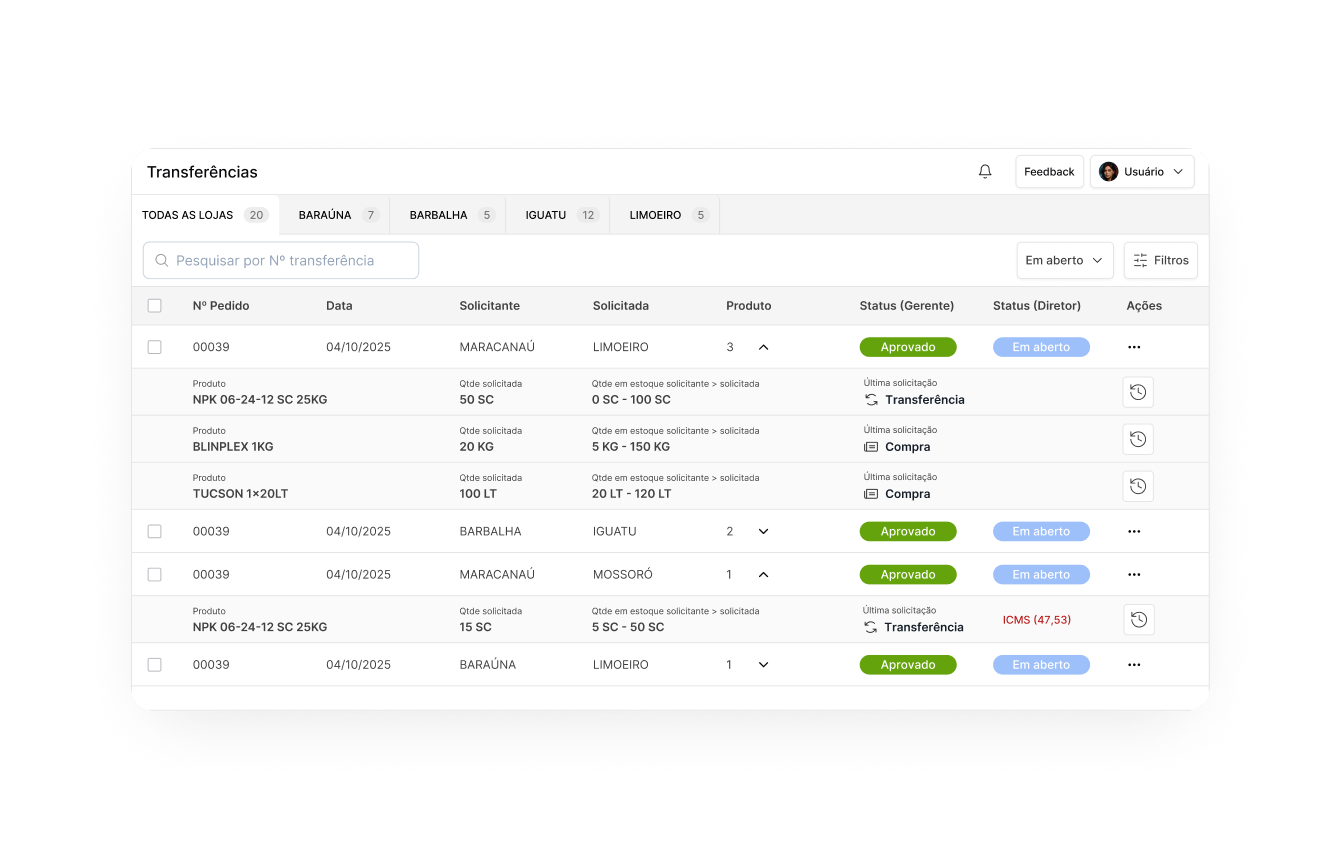View history for NPK 15 SC product
The width and height of the screenshot is (1340, 860).
[x=1138, y=620]
